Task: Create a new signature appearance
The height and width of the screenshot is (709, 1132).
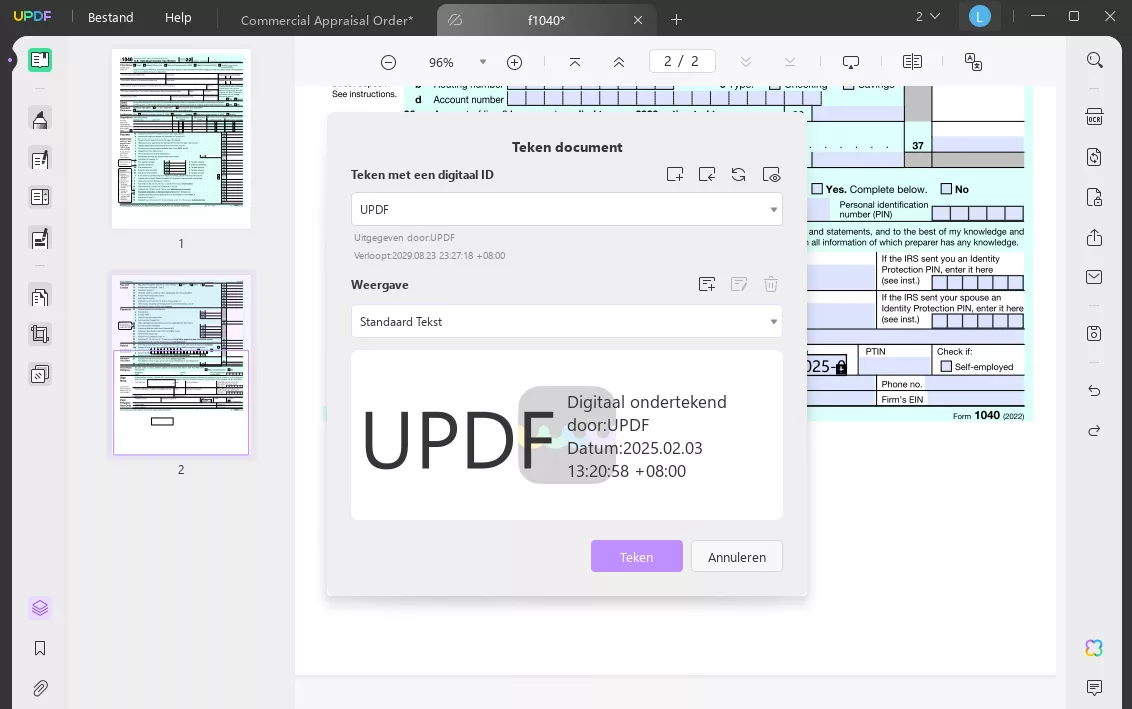Action: [707, 284]
